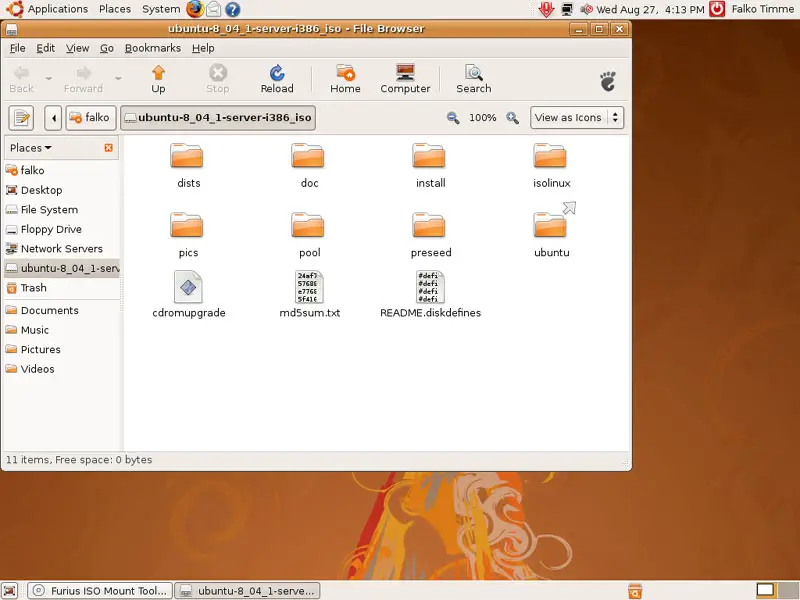This screenshot has height=600, width=800.
Task: Select ubuntu-8_04_1-server-i386_iso path button
Action: [218, 118]
